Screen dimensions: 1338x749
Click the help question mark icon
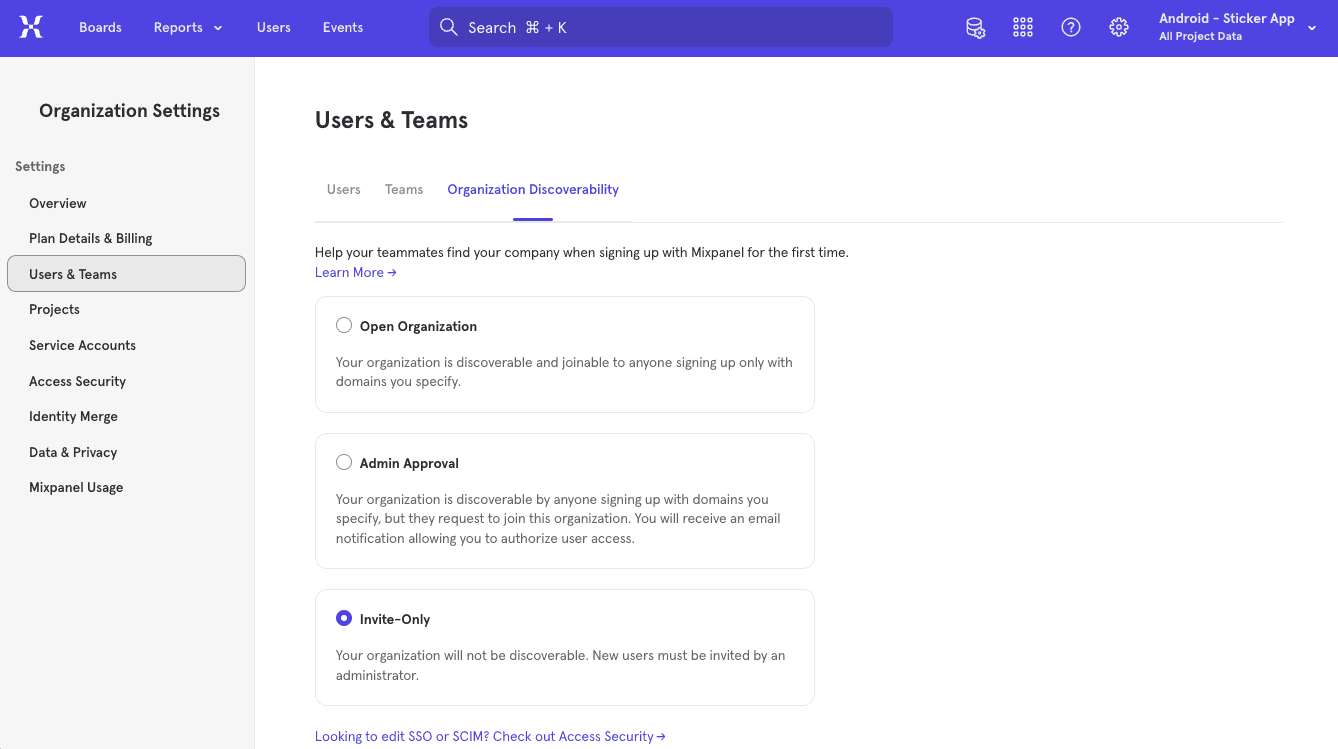pos(1071,28)
